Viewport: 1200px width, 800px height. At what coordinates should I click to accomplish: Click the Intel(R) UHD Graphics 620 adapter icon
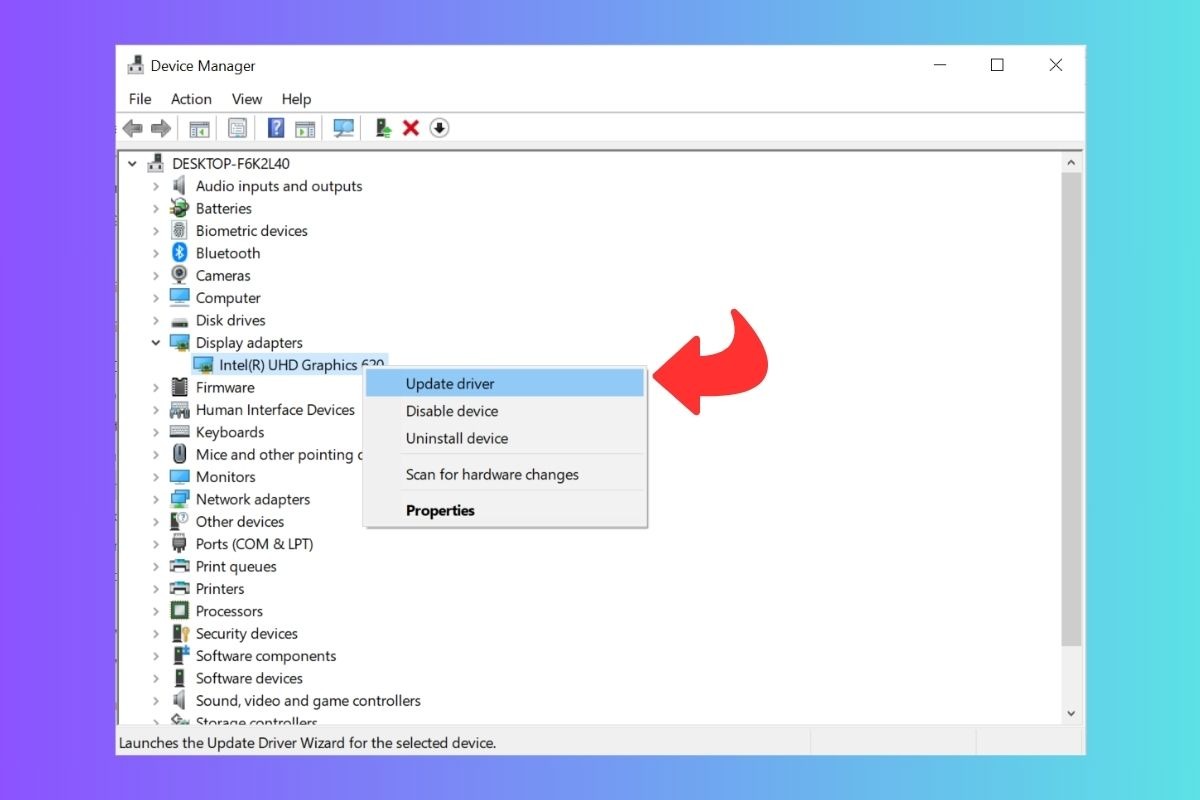point(203,365)
